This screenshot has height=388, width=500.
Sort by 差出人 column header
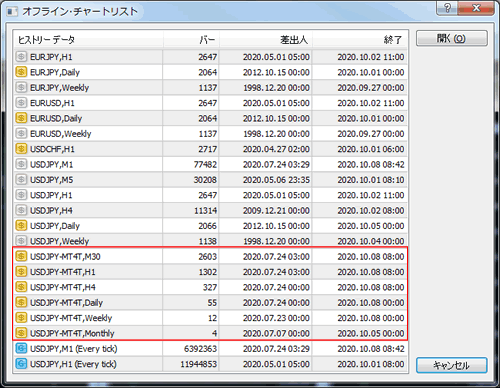266,40
